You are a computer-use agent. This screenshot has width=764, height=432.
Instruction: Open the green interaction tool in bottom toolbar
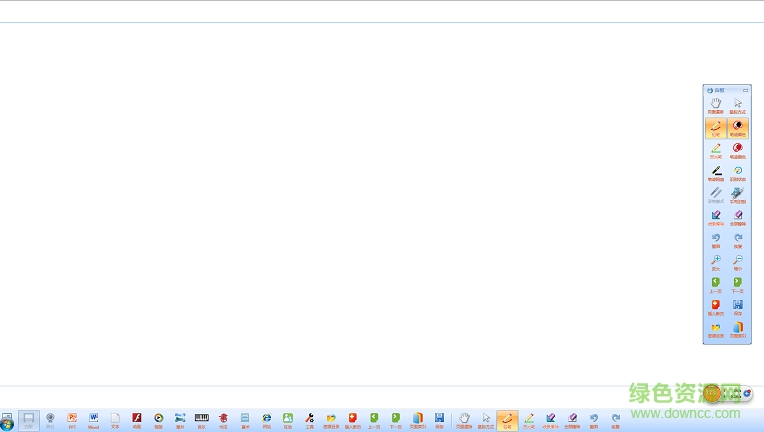[x=288, y=420]
